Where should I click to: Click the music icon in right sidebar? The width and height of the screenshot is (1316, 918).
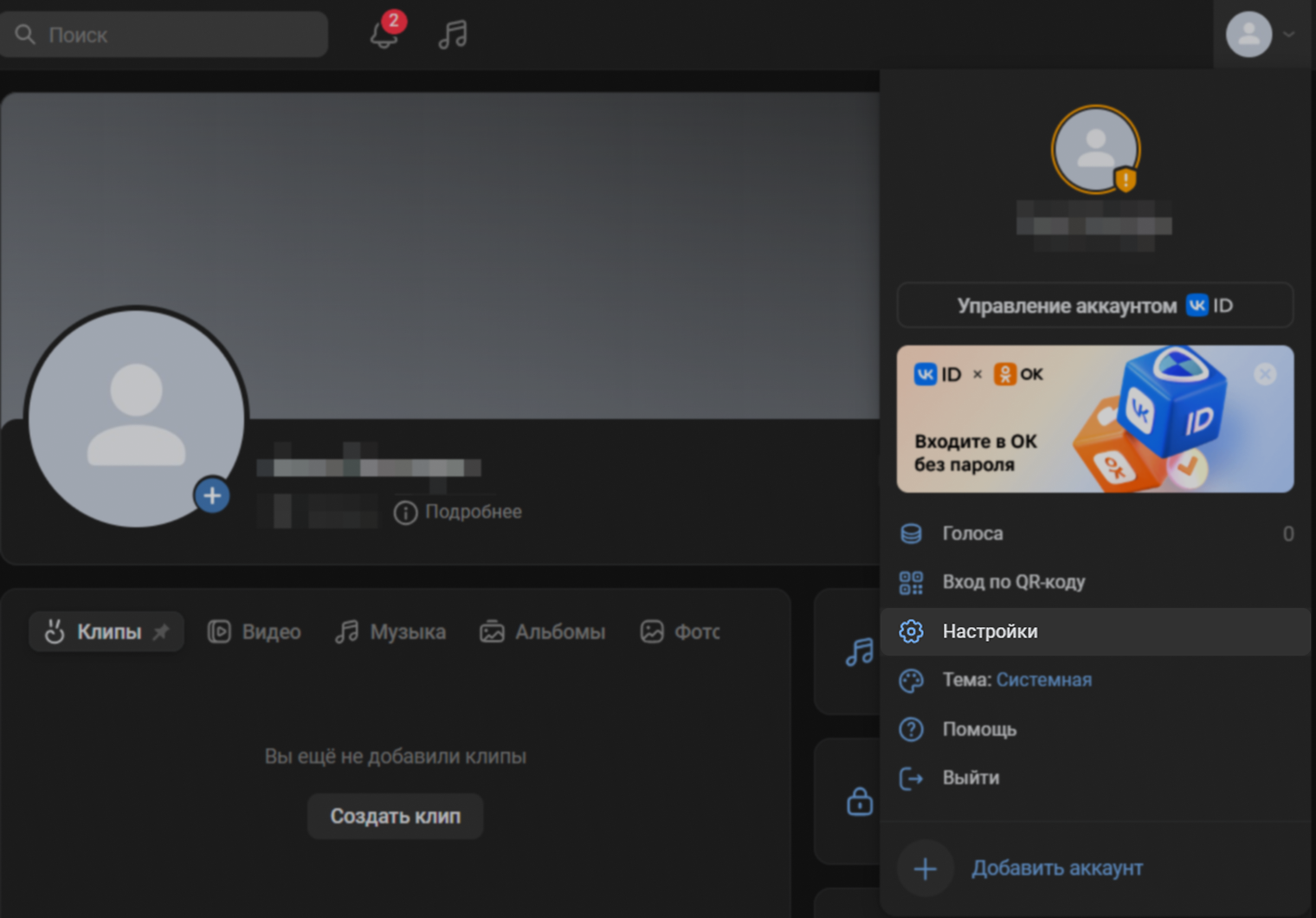pos(859,651)
